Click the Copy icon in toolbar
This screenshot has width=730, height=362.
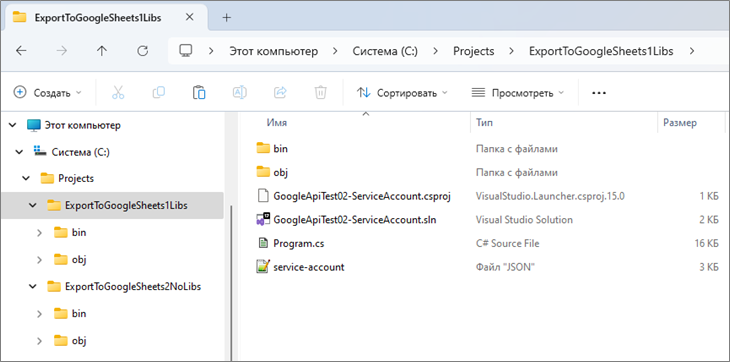pyautogui.click(x=159, y=93)
